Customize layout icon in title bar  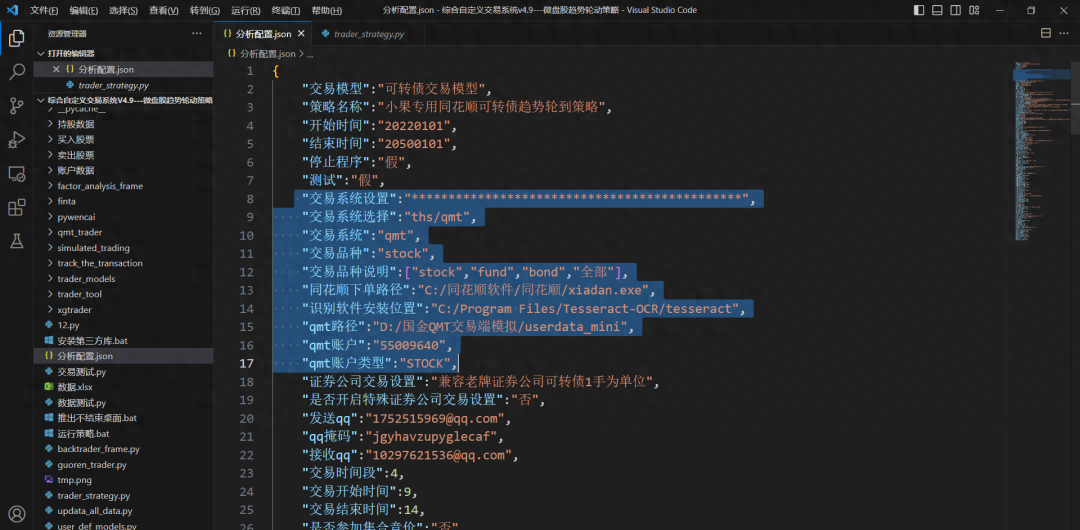click(x=973, y=10)
